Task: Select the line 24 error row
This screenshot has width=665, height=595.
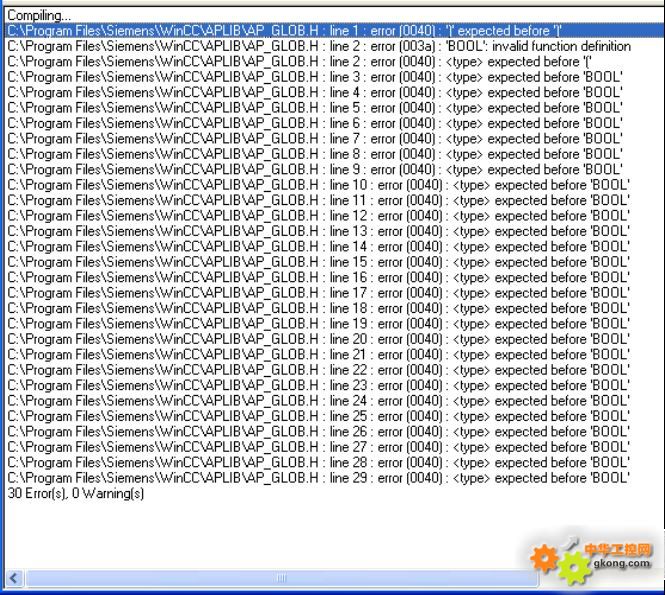Action: (x=319, y=400)
